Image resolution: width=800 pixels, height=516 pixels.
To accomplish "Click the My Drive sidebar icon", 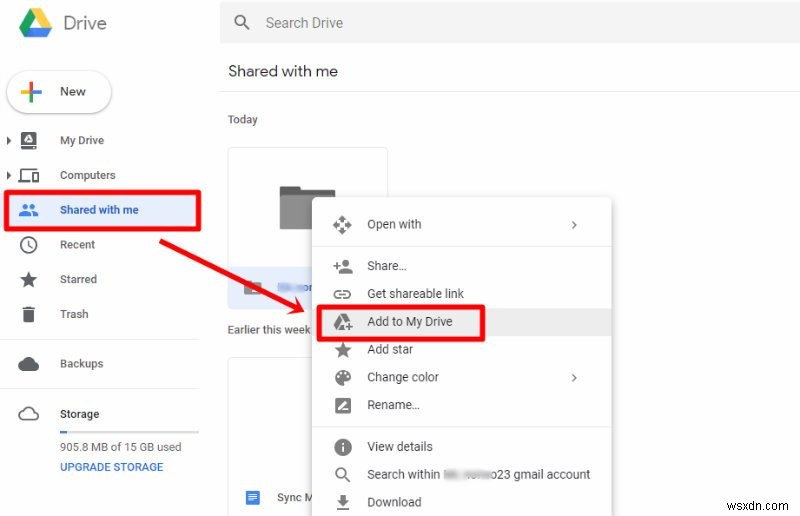I will click(x=29, y=140).
